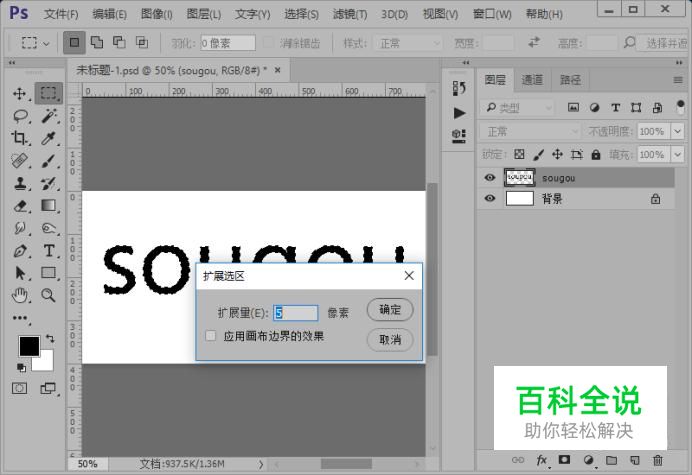Click the 扩展量 input field
Screen dimensions: 692x475
297,313
